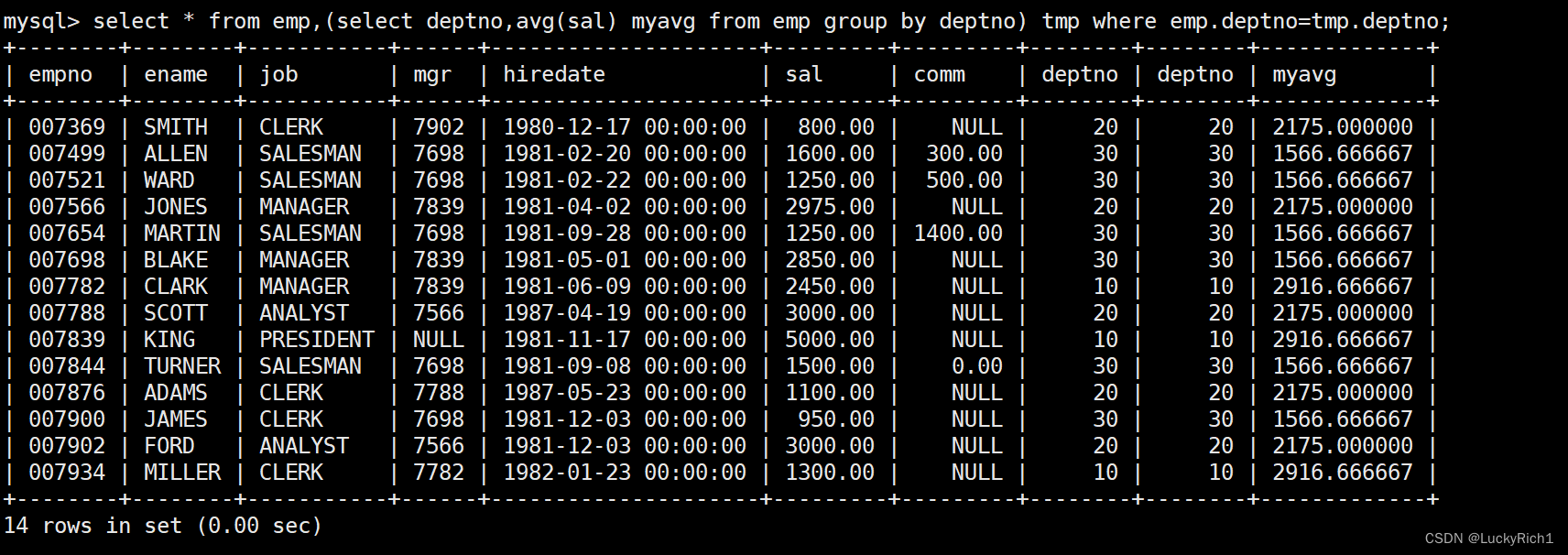Click the NULL value in mgr column

pyautogui.click(x=438, y=340)
